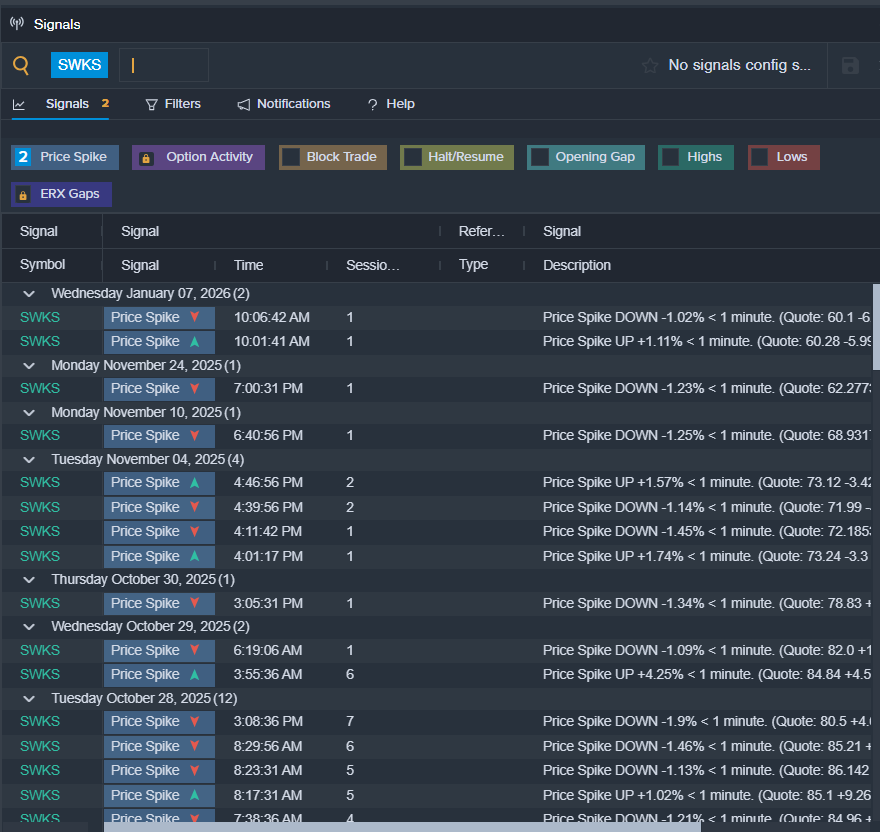
Task: Collapse the Tuesday October 28, 2025 group
Action: [29, 698]
